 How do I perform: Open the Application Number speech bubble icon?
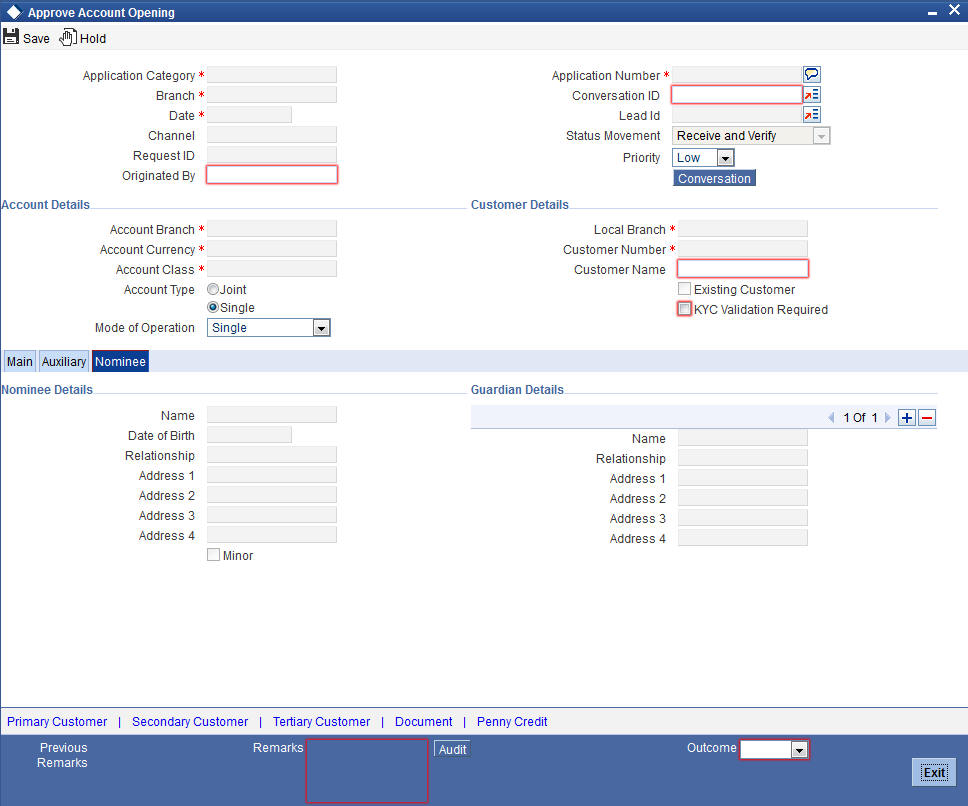click(x=811, y=75)
